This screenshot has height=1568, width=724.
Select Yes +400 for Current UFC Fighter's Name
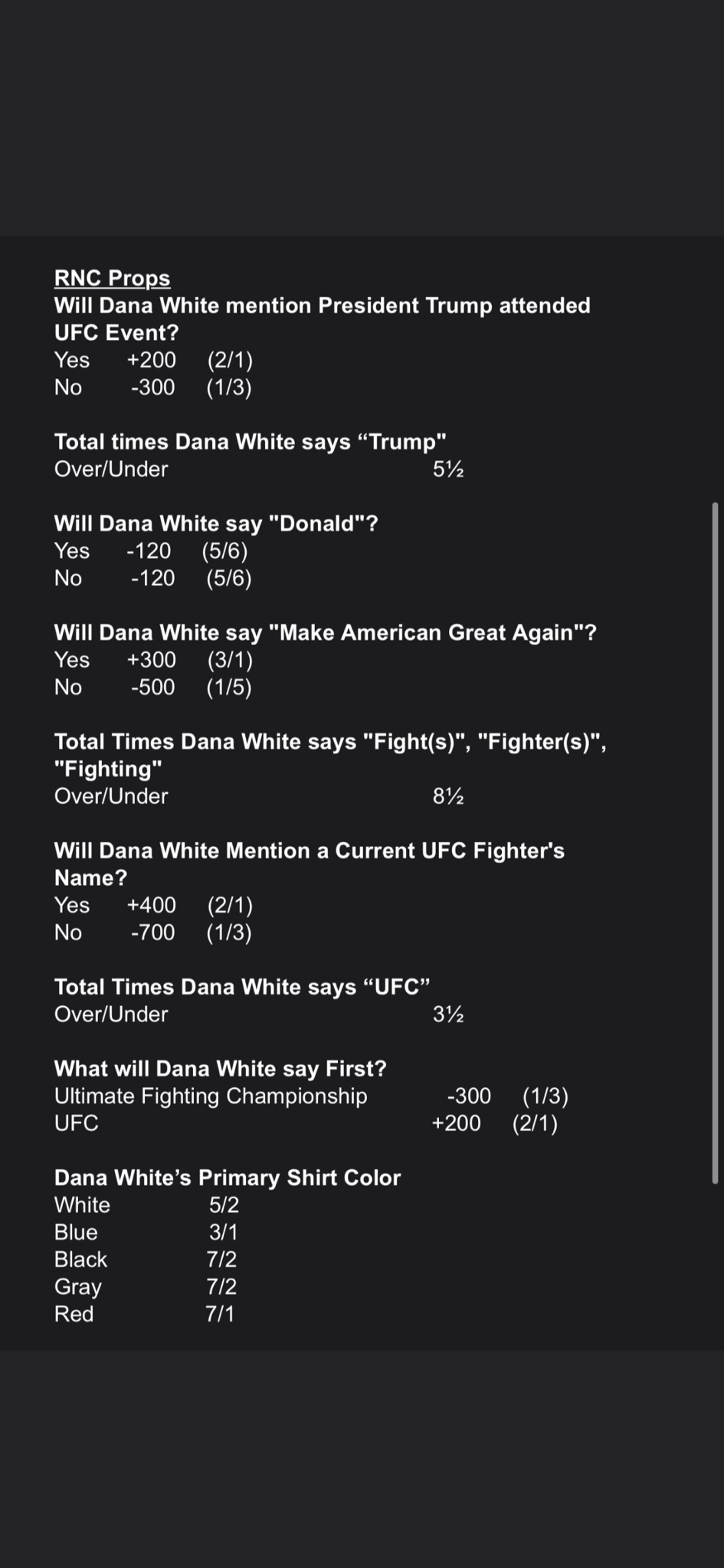152,906
